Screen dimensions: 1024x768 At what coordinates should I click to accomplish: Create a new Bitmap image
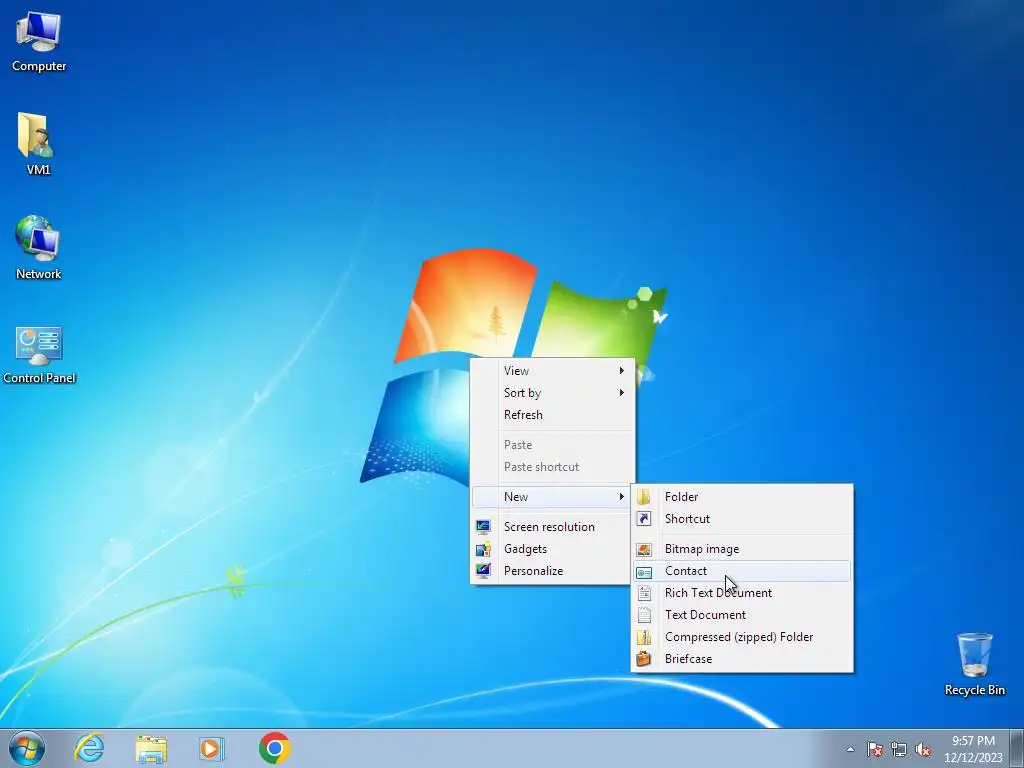coord(742,549)
